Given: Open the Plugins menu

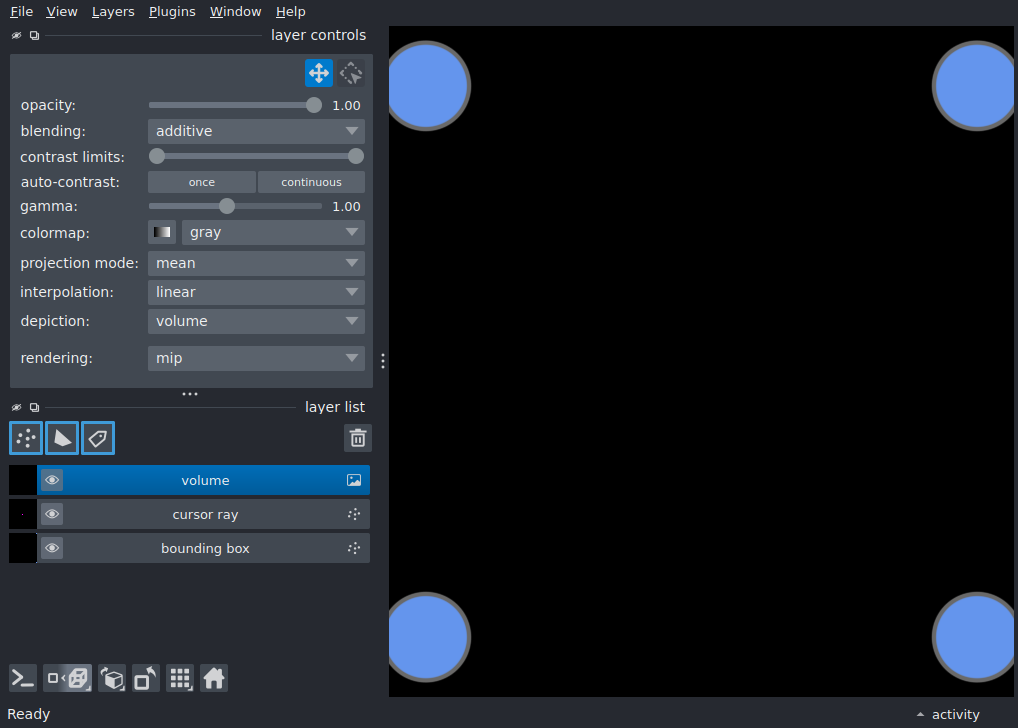Looking at the screenshot, I should tap(172, 12).
